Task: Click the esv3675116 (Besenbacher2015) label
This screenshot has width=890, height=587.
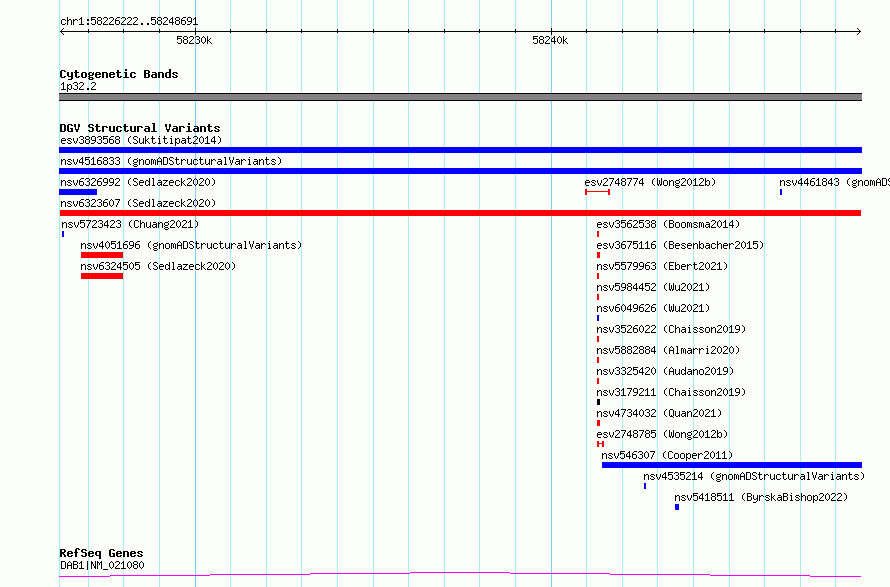Action: click(x=680, y=245)
